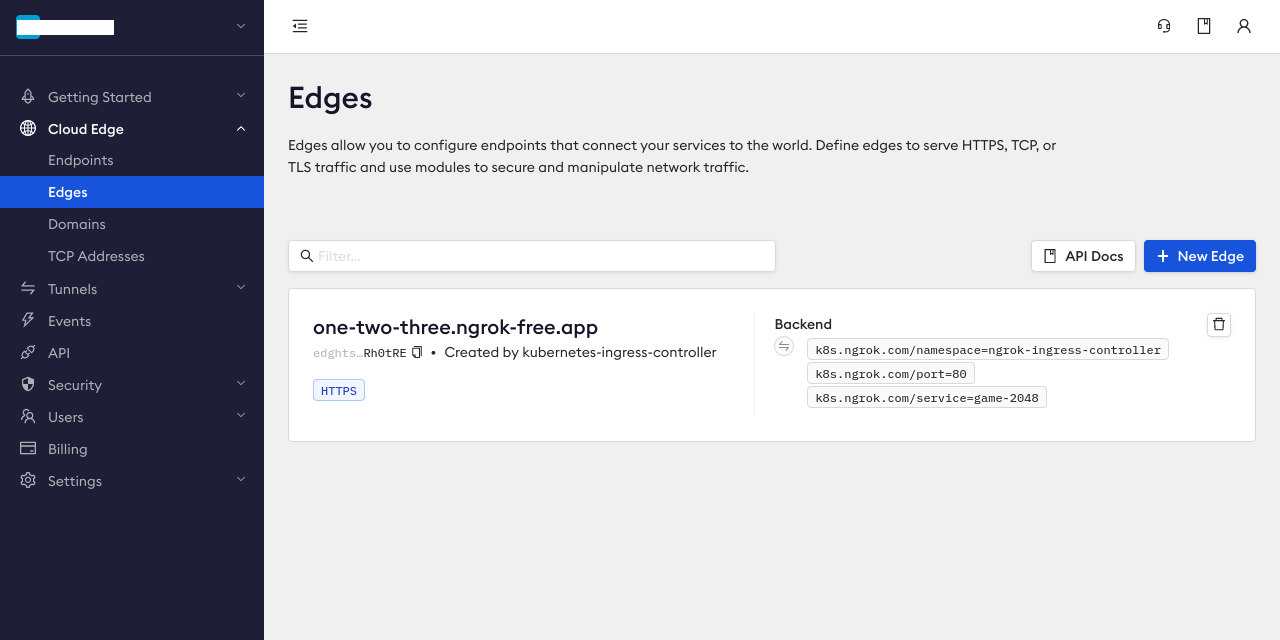Click the Getting Started rocket icon
The height and width of the screenshot is (640, 1280).
click(x=28, y=97)
